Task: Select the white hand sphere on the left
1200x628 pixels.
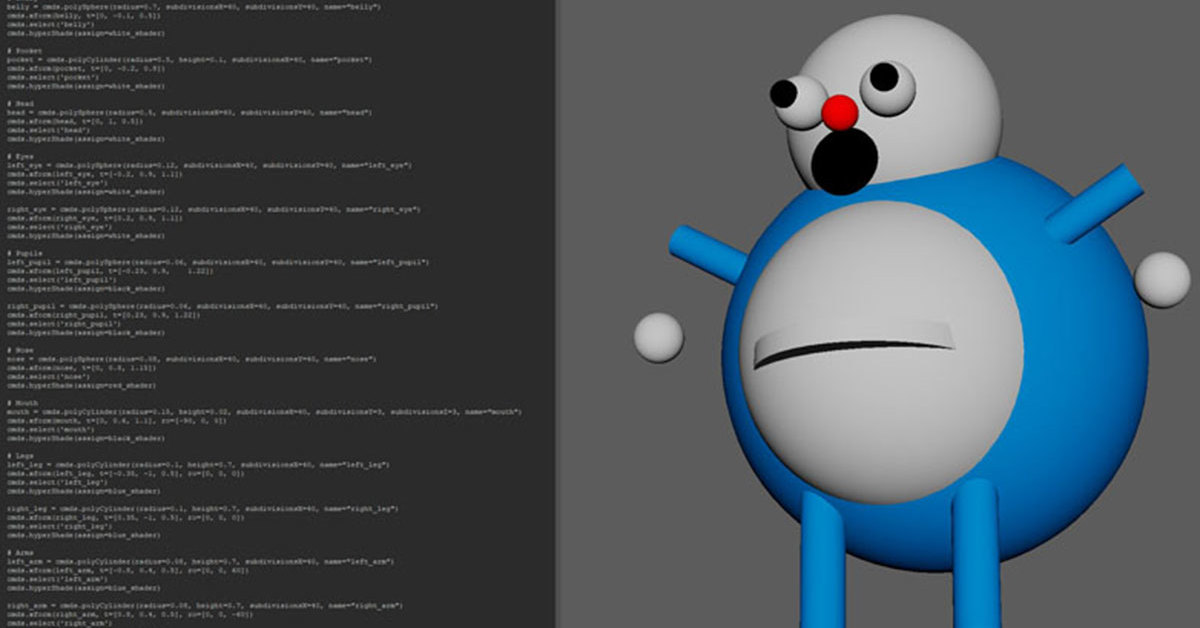Action: click(658, 337)
